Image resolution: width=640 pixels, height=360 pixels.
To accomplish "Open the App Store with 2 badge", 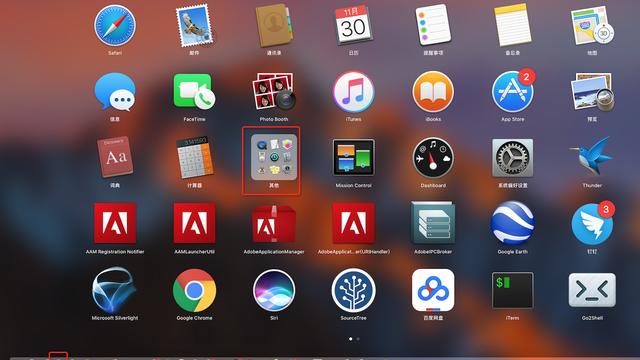I will tap(513, 92).
